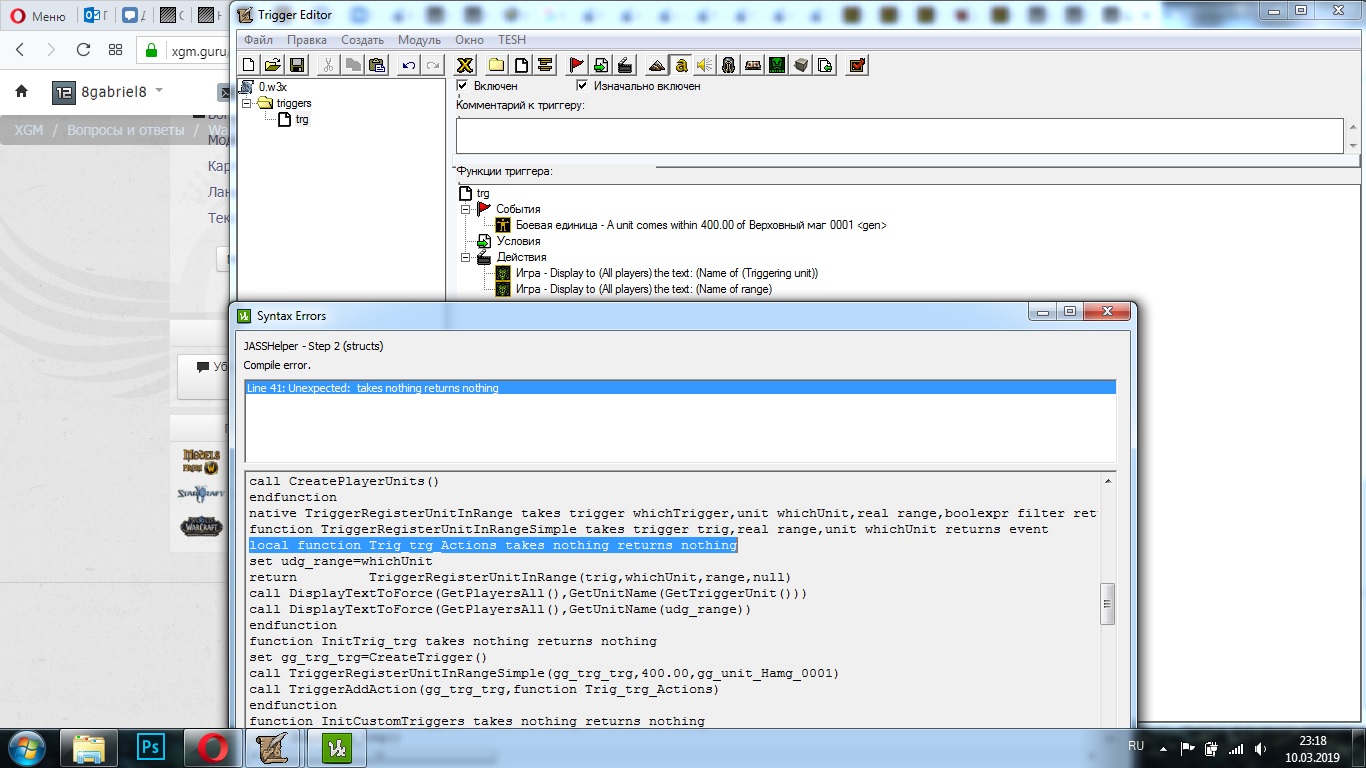
Task: Open Photoshop from the taskbar
Action: 153,747
